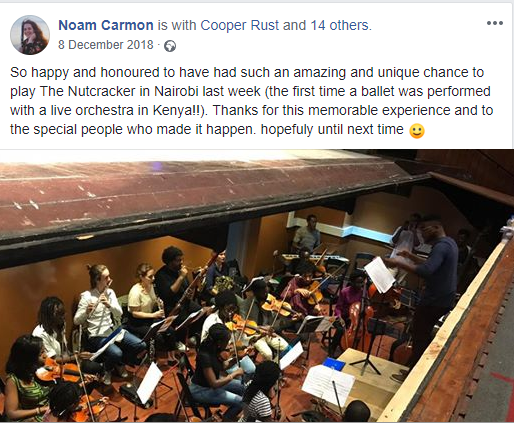This screenshot has height=423, width=514.
Task: Open Noam Carmon's profile picture
Action: (30, 35)
